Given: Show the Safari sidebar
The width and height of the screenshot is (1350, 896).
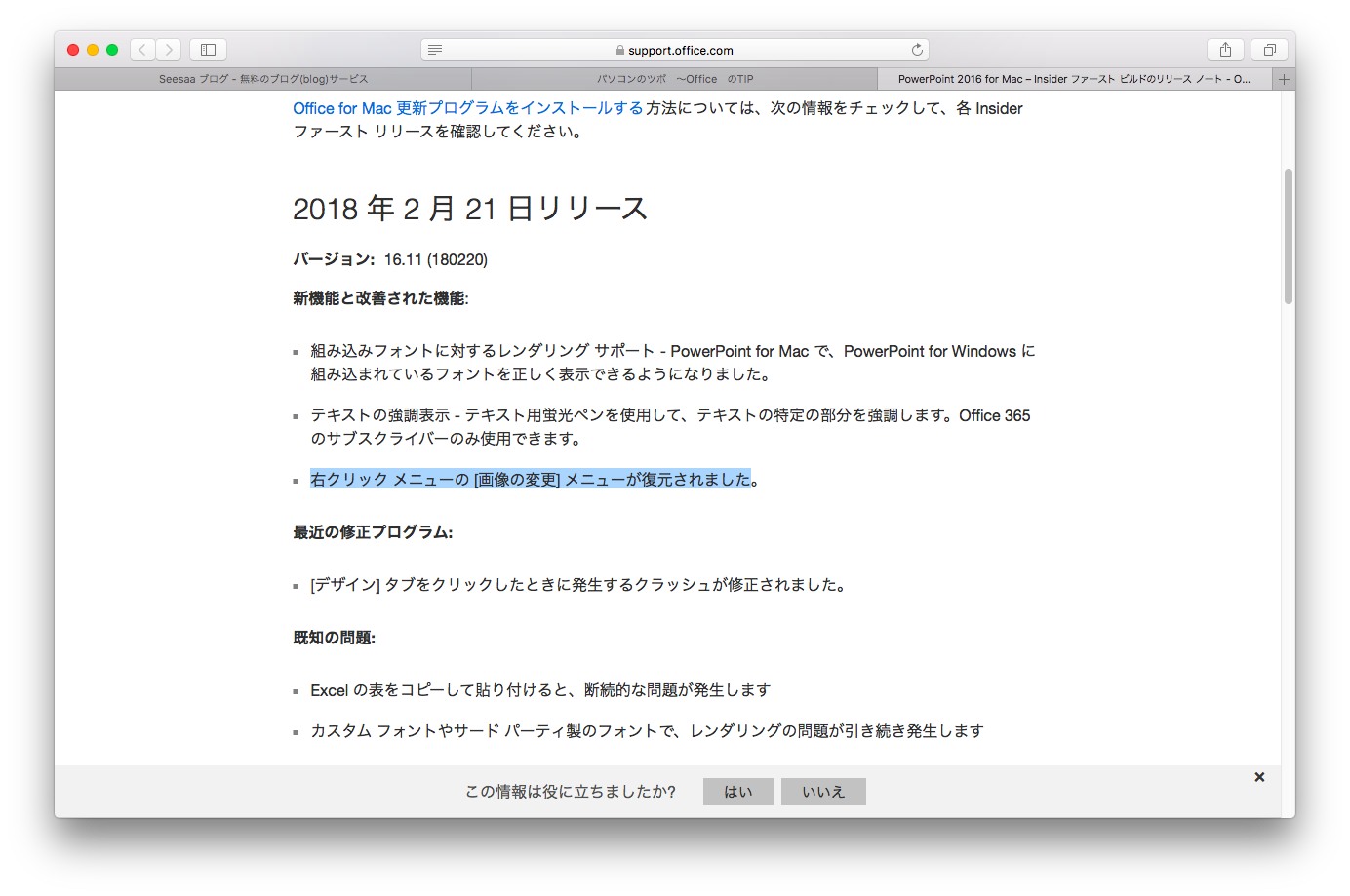Looking at the screenshot, I should tap(208, 50).
